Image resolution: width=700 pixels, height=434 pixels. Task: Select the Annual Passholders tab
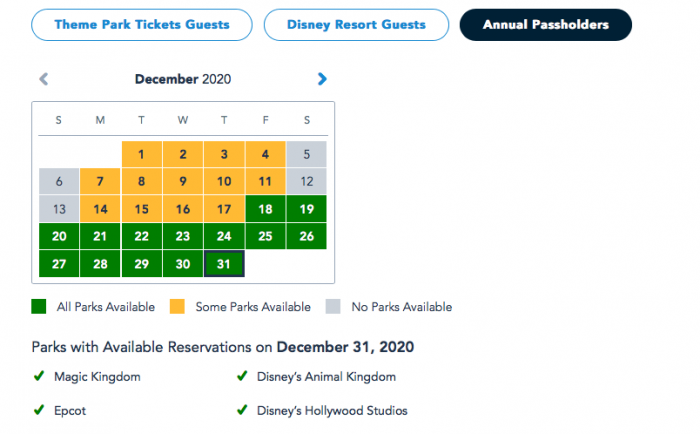(x=545, y=25)
